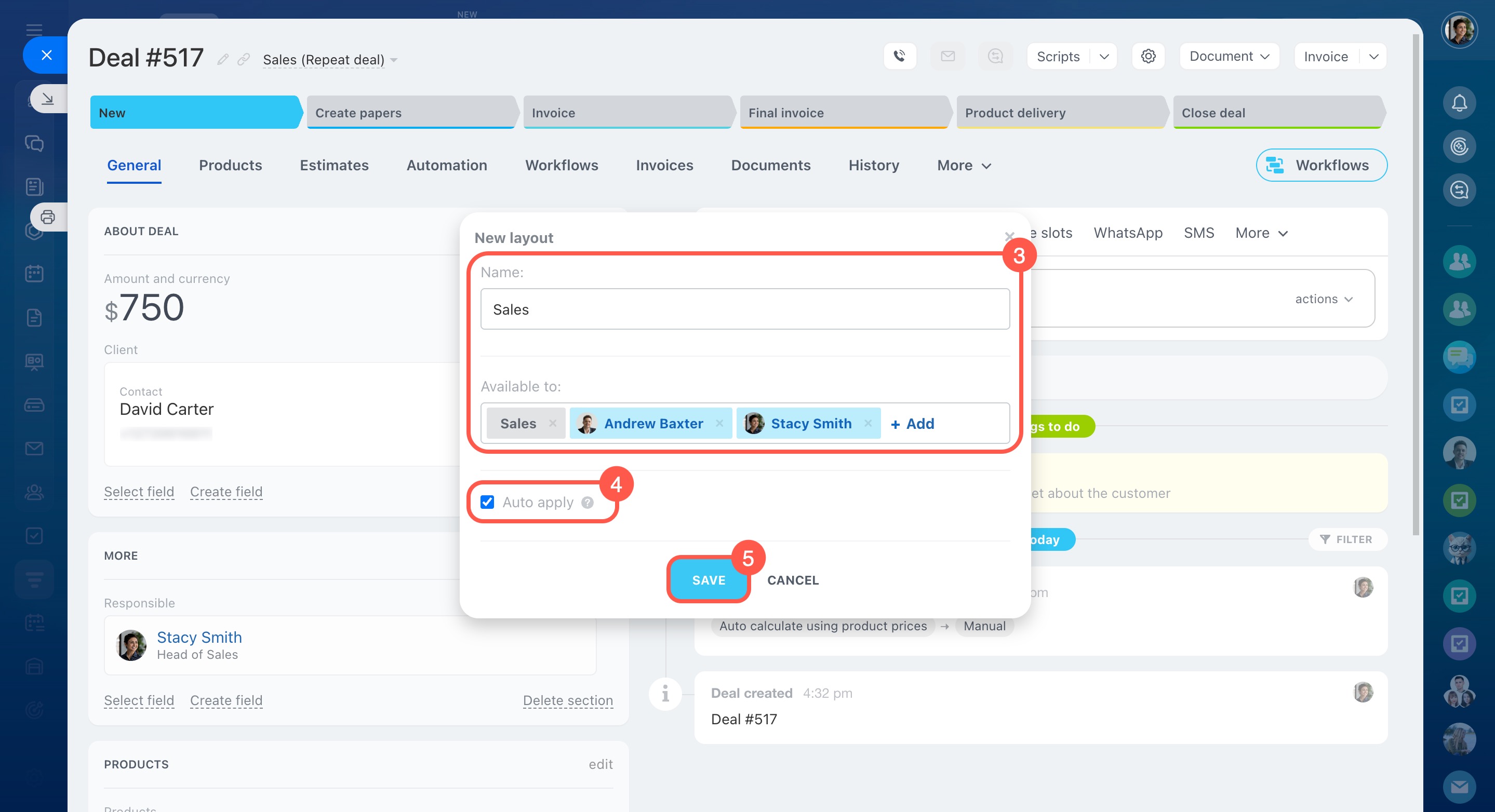Viewport: 1495px width, 812px height.
Task: Click the printer icon on left edge
Action: tap(48, 218)
